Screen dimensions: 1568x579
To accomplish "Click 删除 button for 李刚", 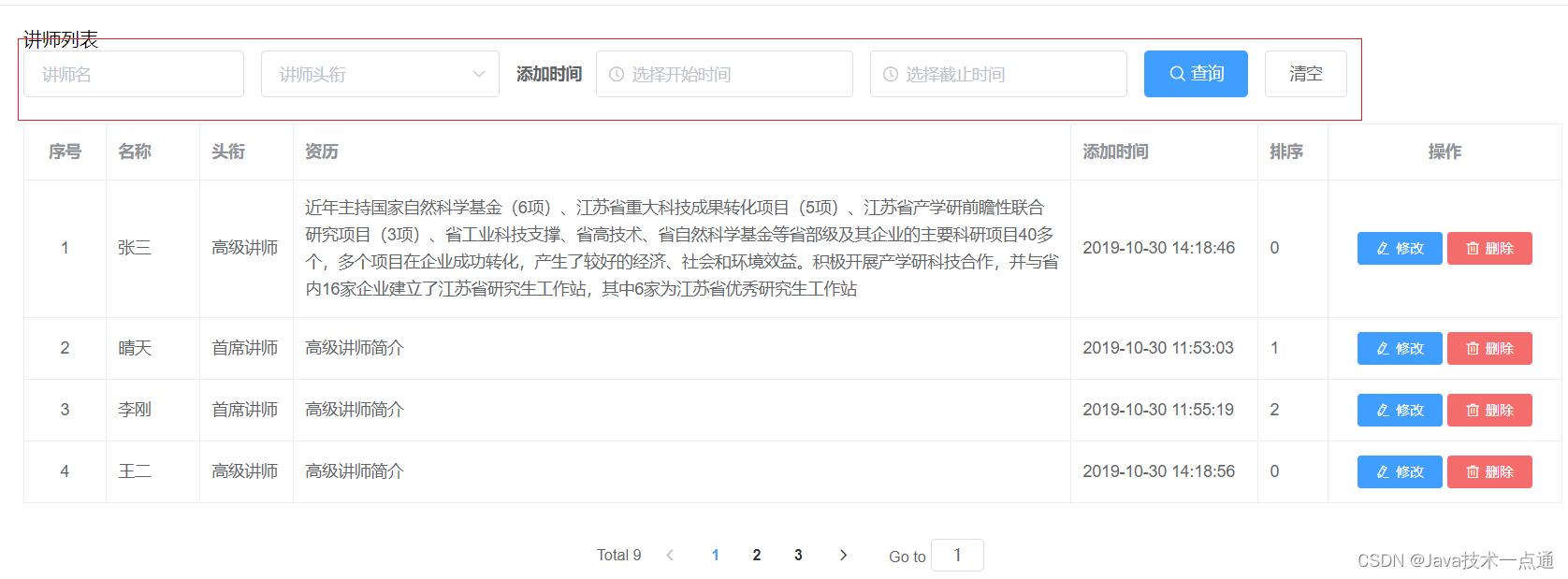I will (1489, 410).
